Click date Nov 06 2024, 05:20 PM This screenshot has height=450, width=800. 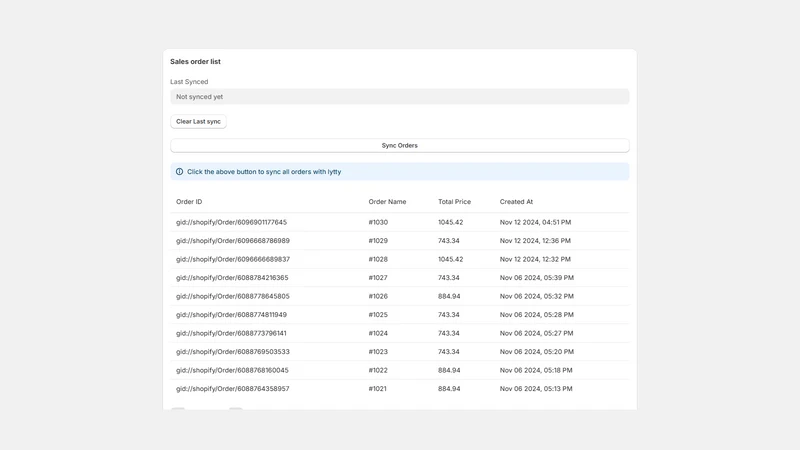pyautogui.click(x=537, y=352)
